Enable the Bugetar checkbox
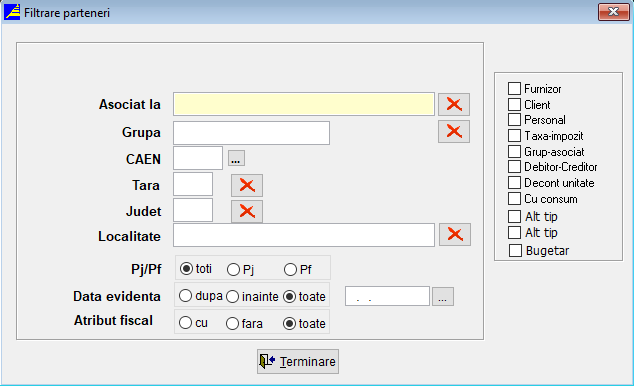 click(515, 250)
